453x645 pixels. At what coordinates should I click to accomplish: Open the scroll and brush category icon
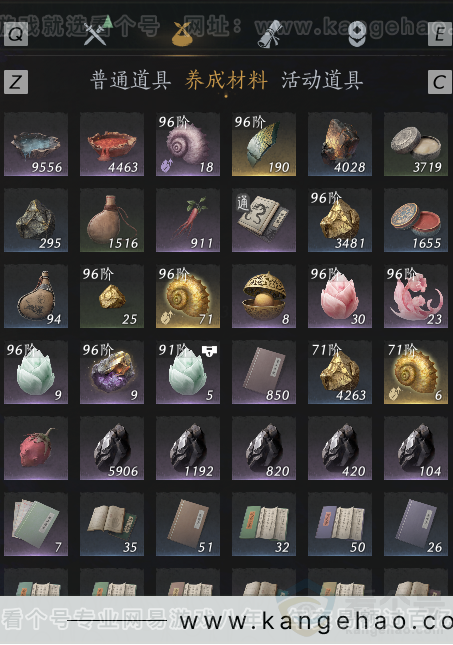click(x=270, y=34)
